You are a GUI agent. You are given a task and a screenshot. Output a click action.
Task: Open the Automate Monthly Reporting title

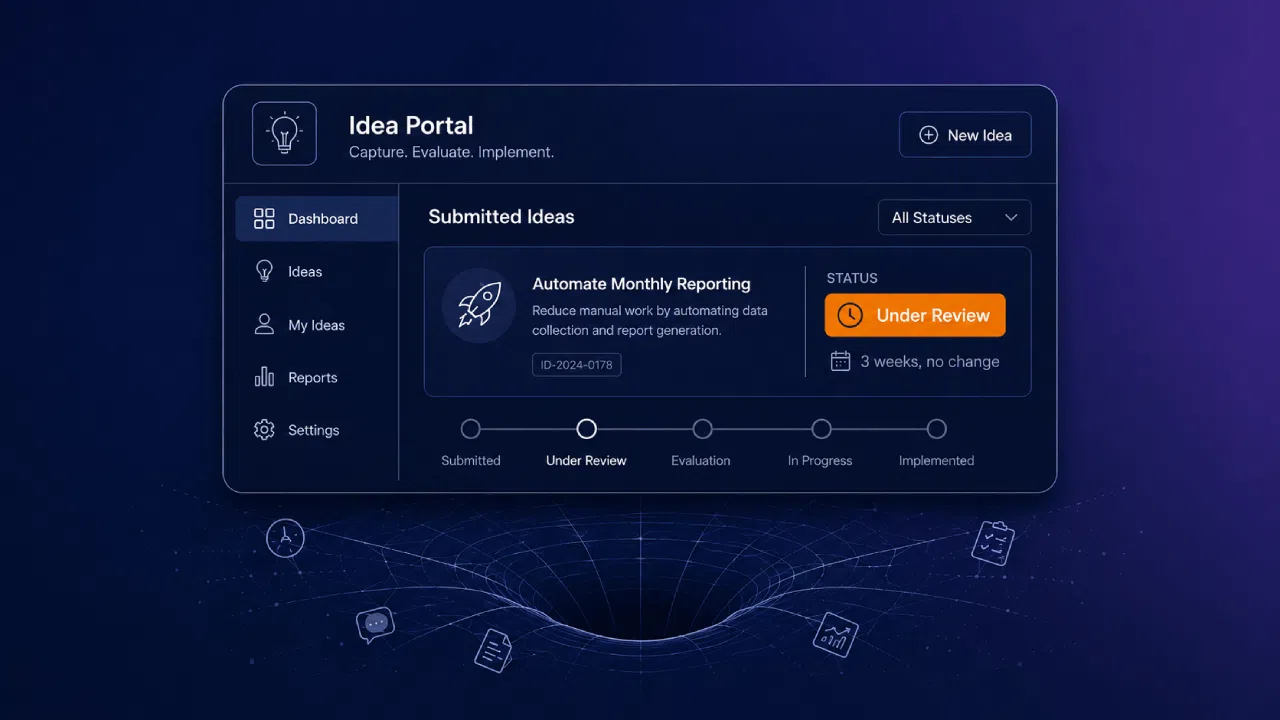(x=641, y=284)
